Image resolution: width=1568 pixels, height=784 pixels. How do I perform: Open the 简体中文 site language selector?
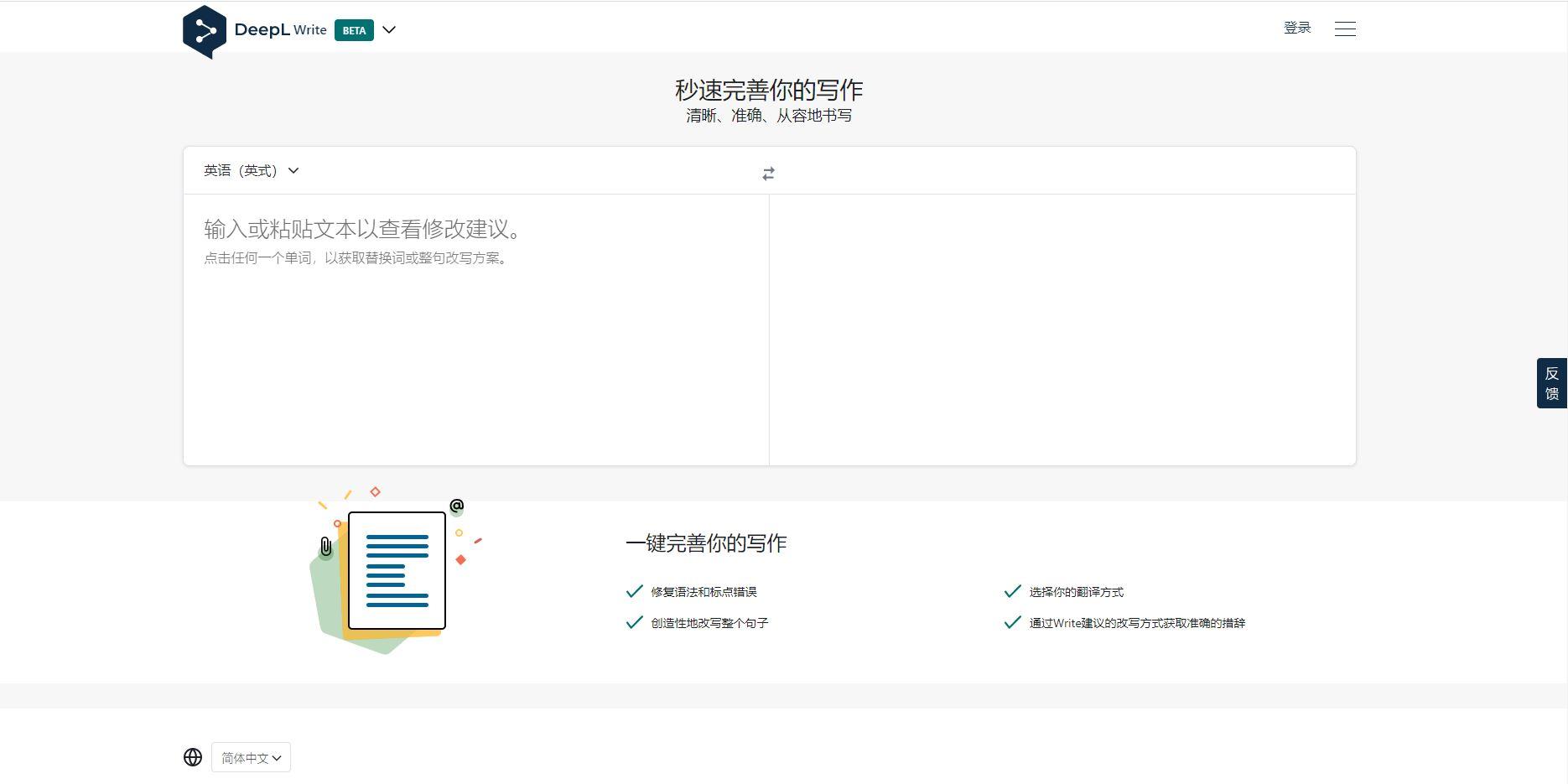pyautogui.click(x=251, y=757)
